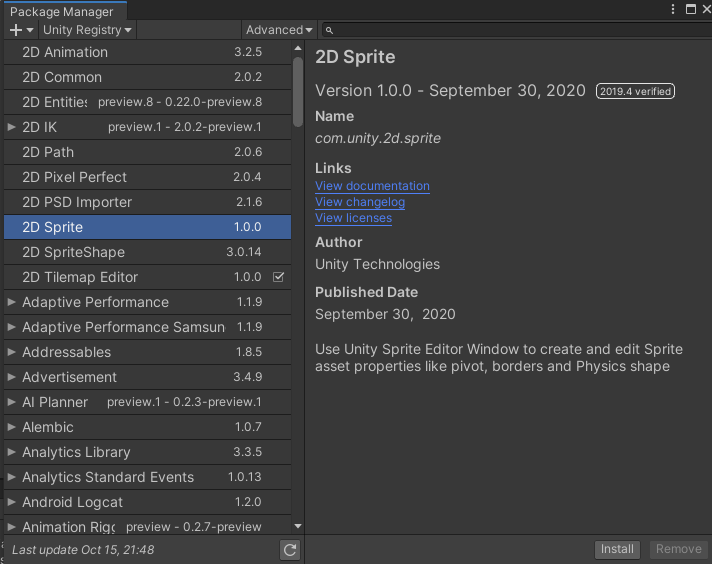This screenshot has width=712, height=564.
Task: Maximize the Package Manager window
Action: point(691,9)
